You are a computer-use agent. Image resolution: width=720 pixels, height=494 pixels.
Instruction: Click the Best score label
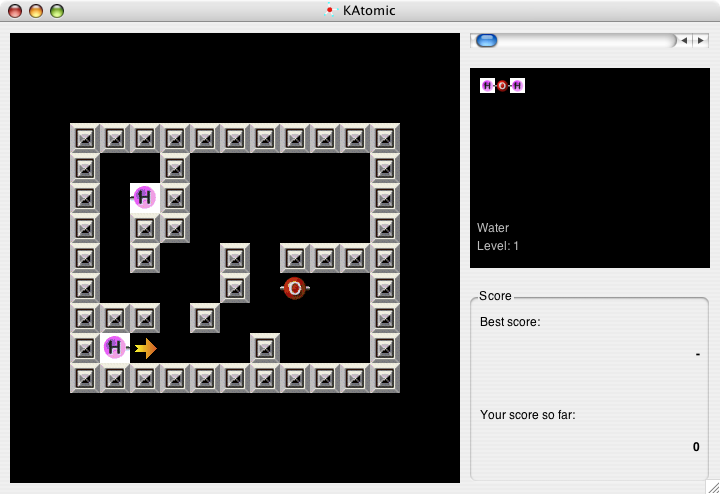[510, 322]
